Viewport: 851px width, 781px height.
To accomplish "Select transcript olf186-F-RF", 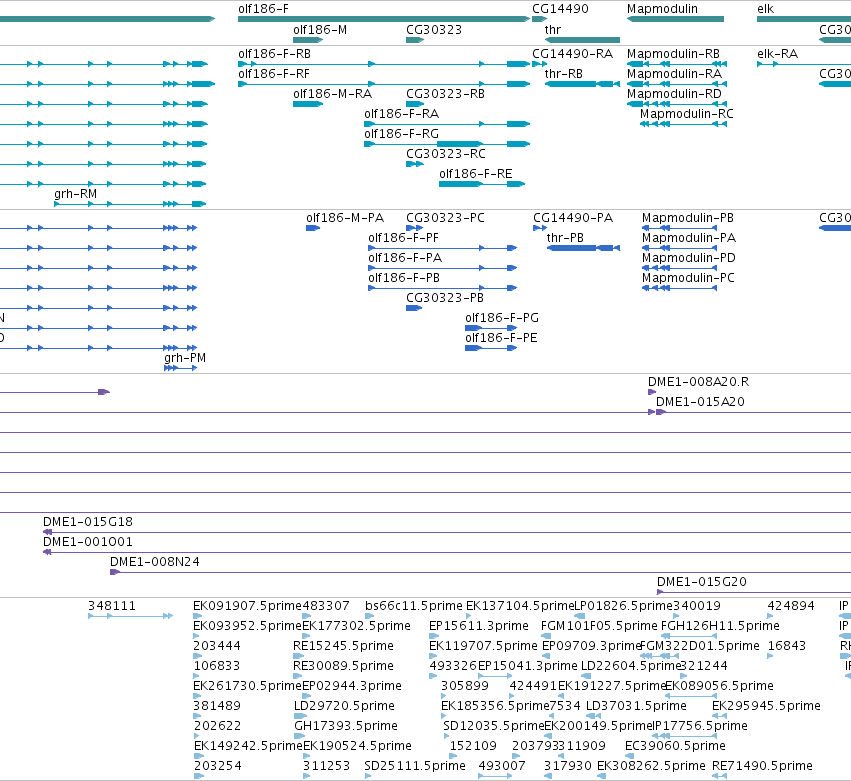I will [274, 74].
